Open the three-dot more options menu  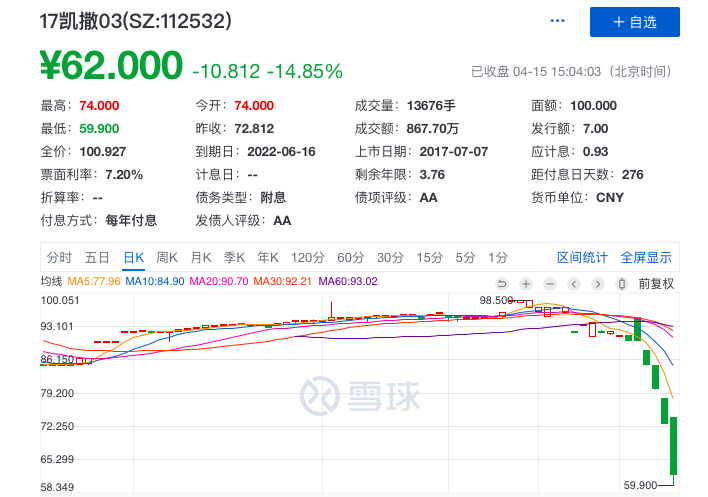[560, 21]
